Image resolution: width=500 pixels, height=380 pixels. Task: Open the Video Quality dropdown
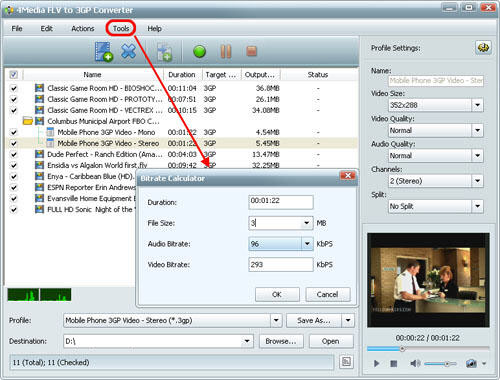click(477, 130)
